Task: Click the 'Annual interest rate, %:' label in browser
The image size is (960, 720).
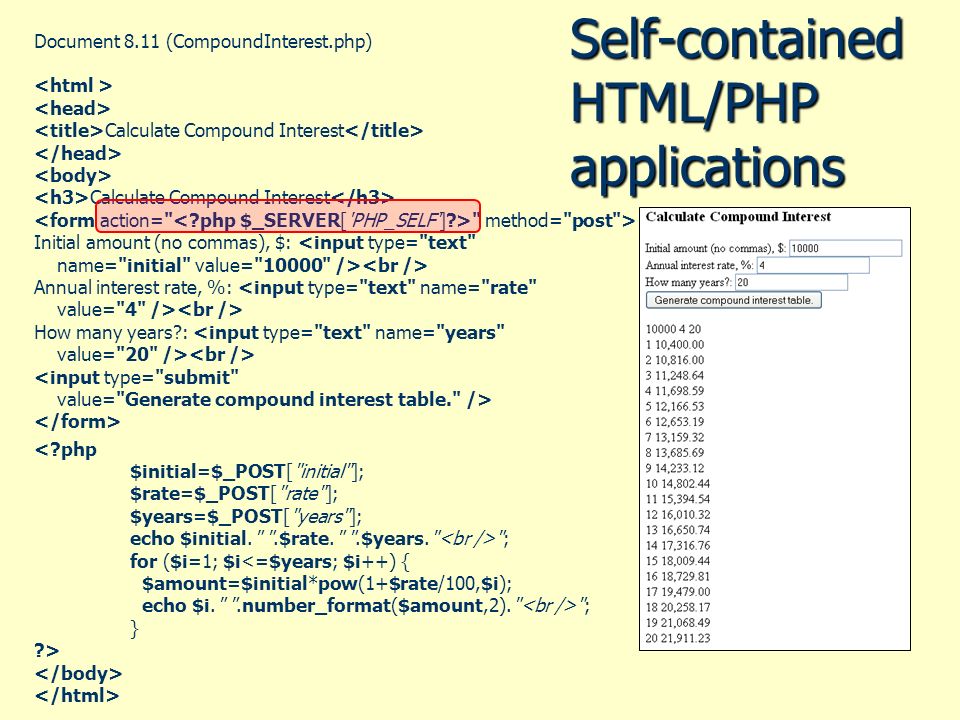Action: point(699,265)
